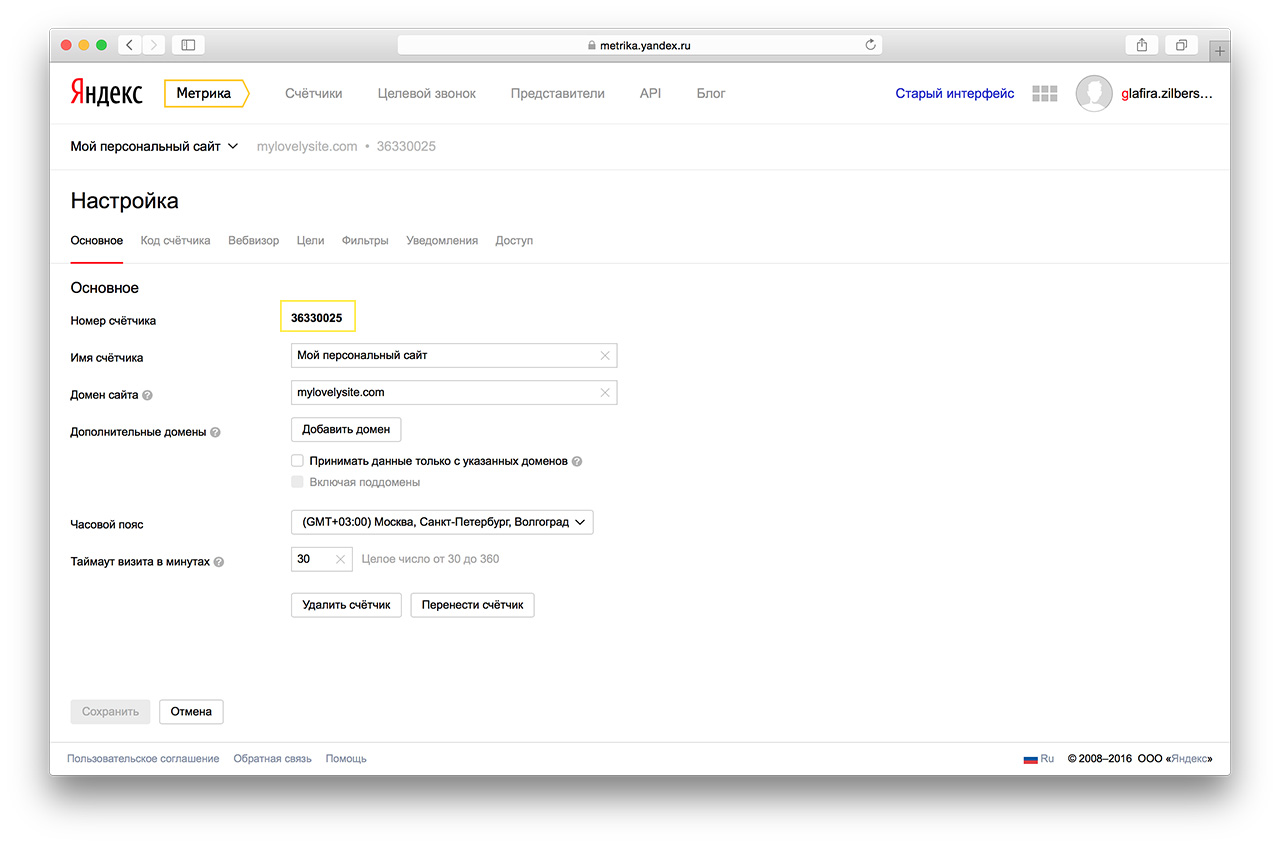The image size is (1280, 846).
Task: Open the Старый интерфейс link
Action: (x=954, y=93)
